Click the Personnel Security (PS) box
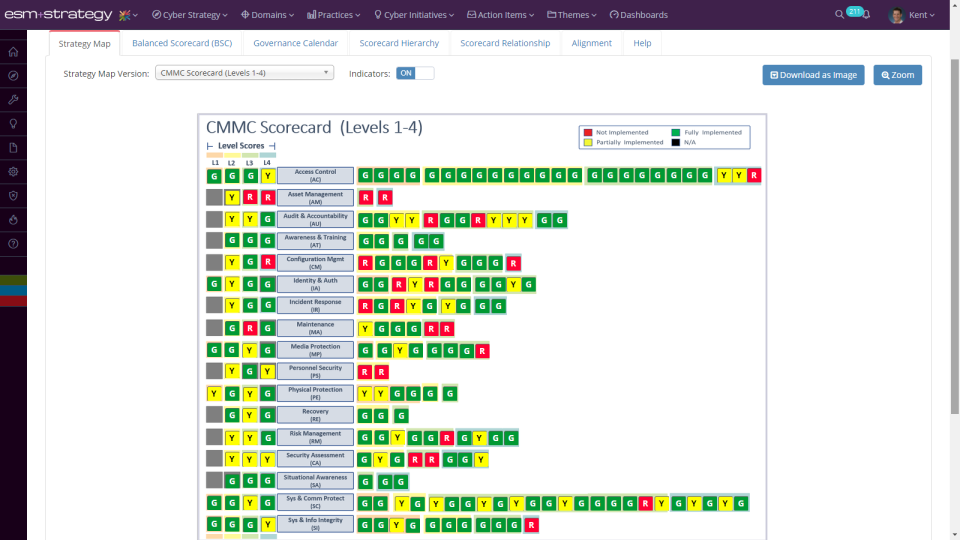 coord(315,372)
